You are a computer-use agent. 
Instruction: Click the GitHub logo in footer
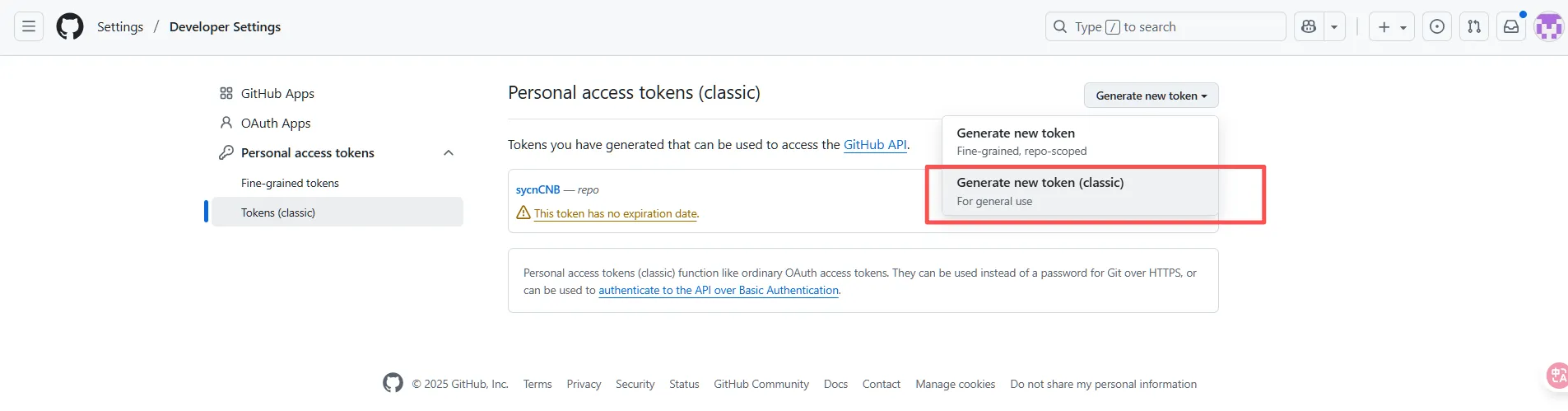pyautogui.click(x=393, y=383)
